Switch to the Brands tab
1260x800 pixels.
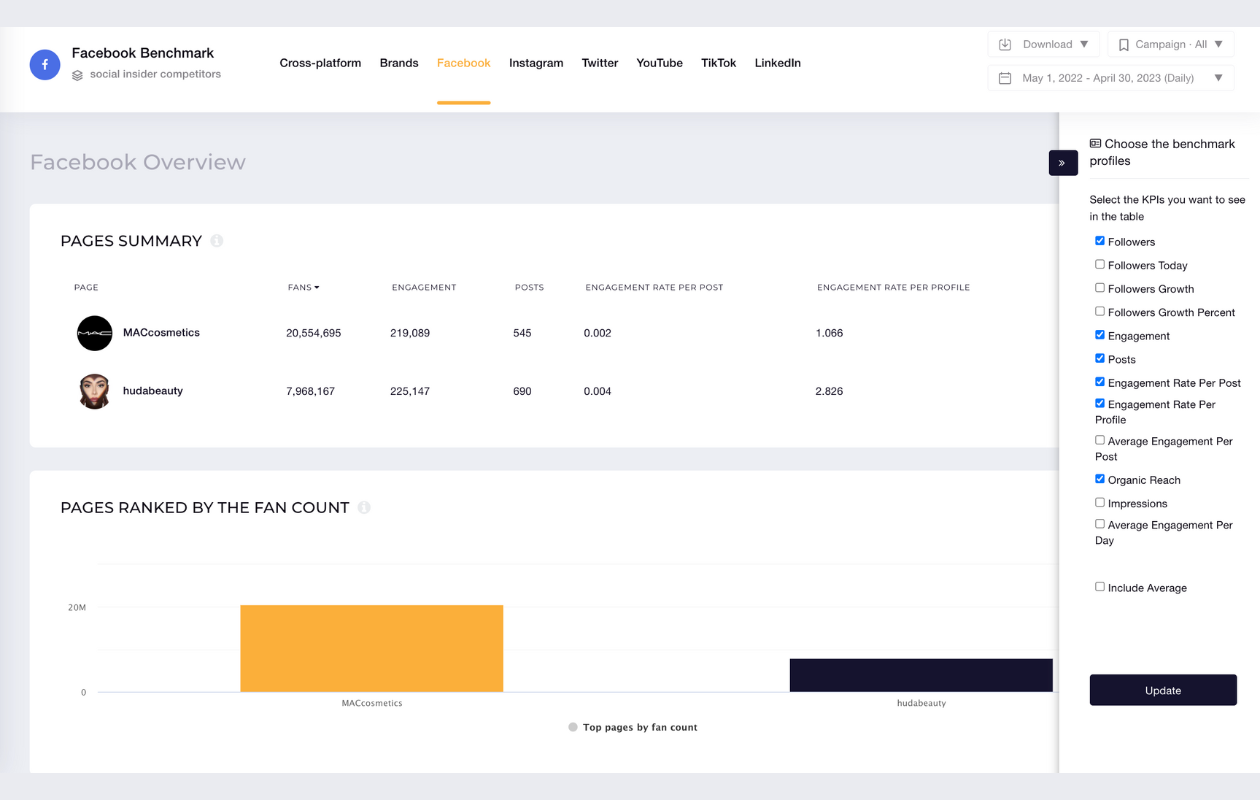[x=399, y=63]
